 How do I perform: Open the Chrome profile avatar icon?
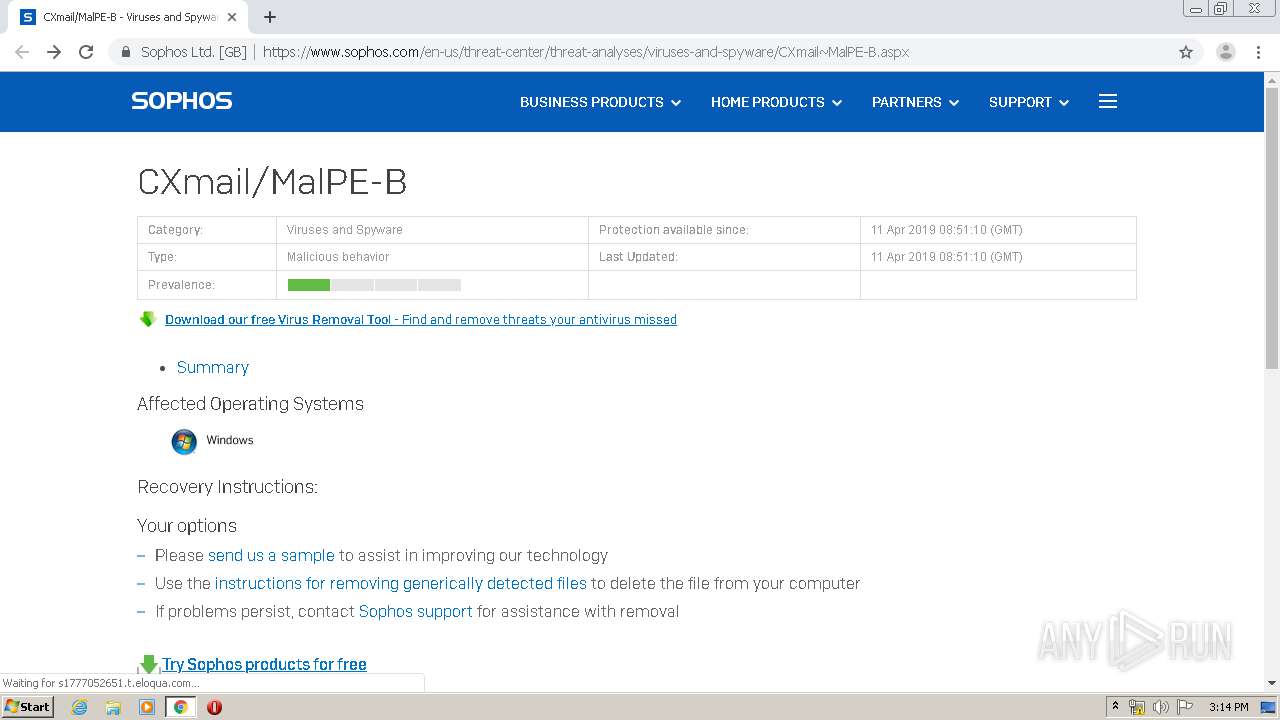tap(1225, 52)
